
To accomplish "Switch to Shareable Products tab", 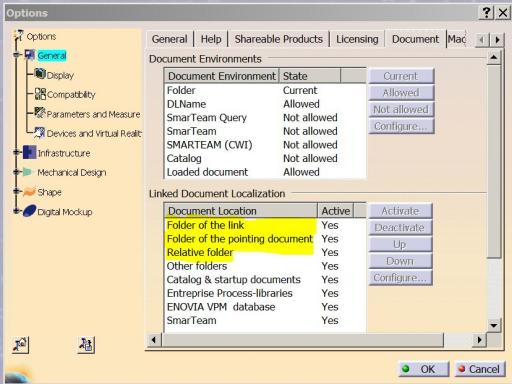I will (x=278, y=39).
